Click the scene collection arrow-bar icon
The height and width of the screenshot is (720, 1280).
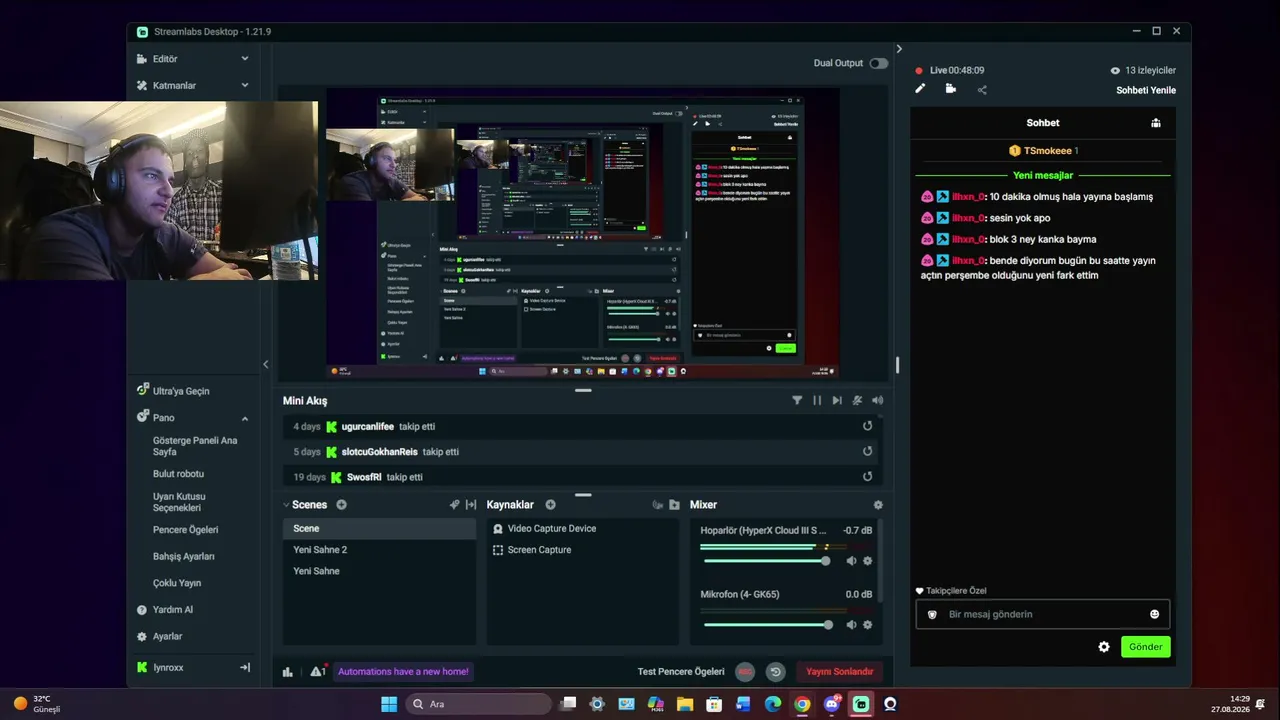[471, 505]
